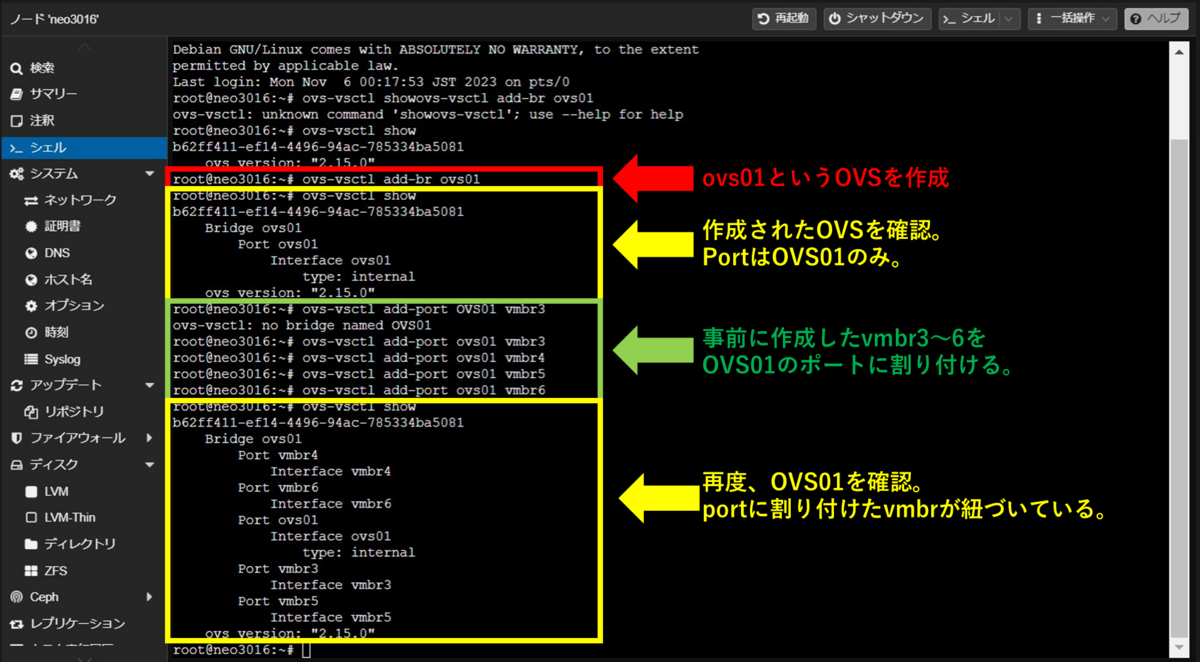
Task: Click the terminal cursor at last prompt
Action: point(306,650)
